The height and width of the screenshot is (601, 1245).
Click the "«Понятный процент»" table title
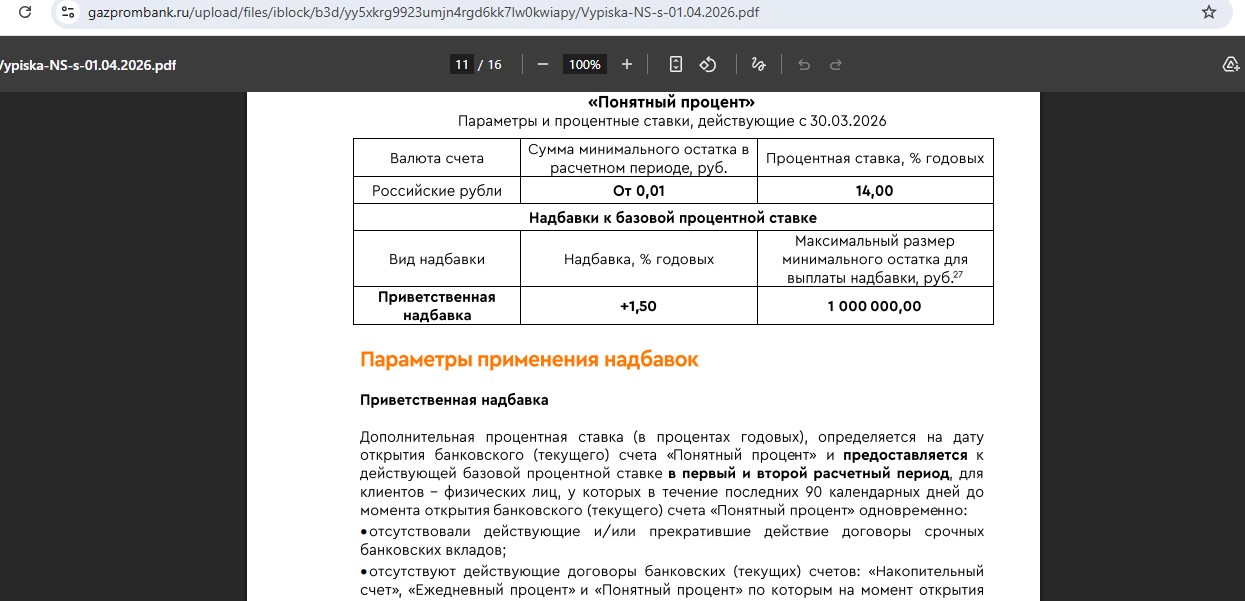pyautogui.click(x=671, y=102)
